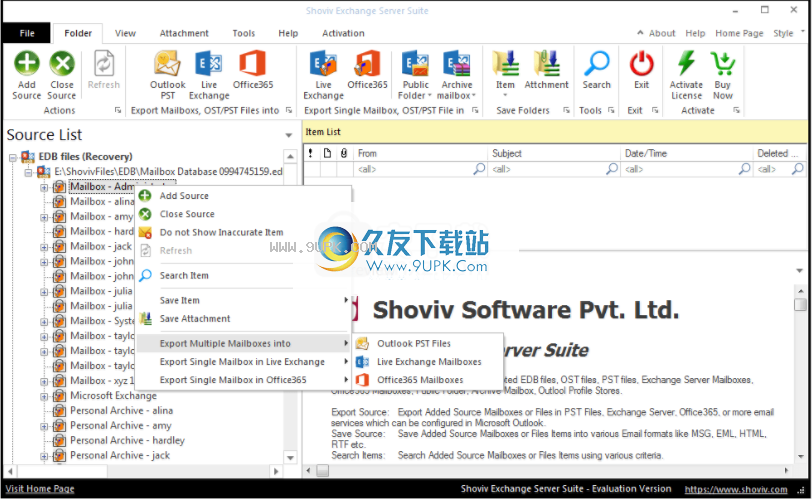The height and width of the screenshot is (499, 812).
Task: Expand the Mailbox - jack node
Action: [x=44, y=247]
